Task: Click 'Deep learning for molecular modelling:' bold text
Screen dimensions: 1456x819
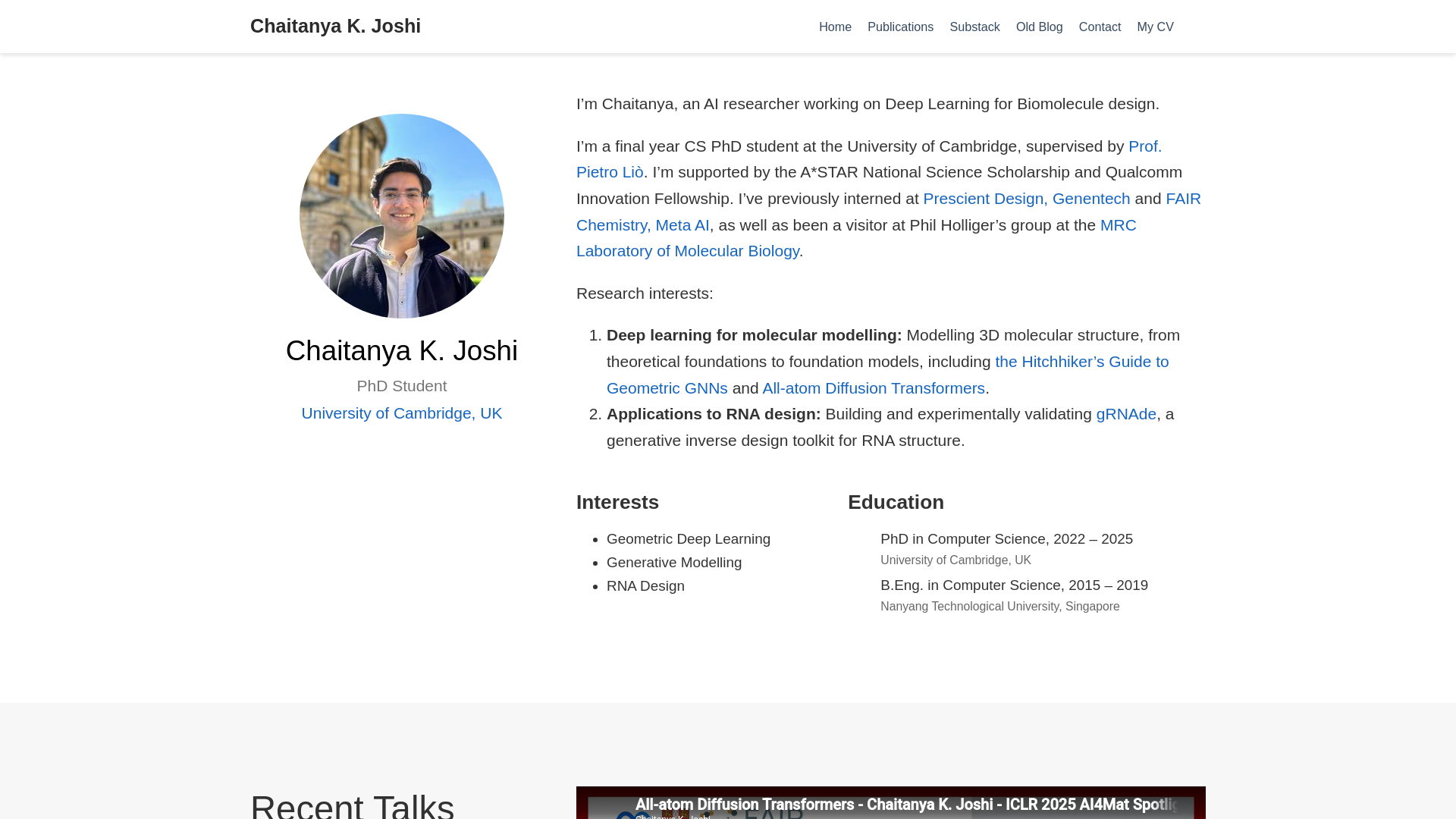Action: pos(755,335)
